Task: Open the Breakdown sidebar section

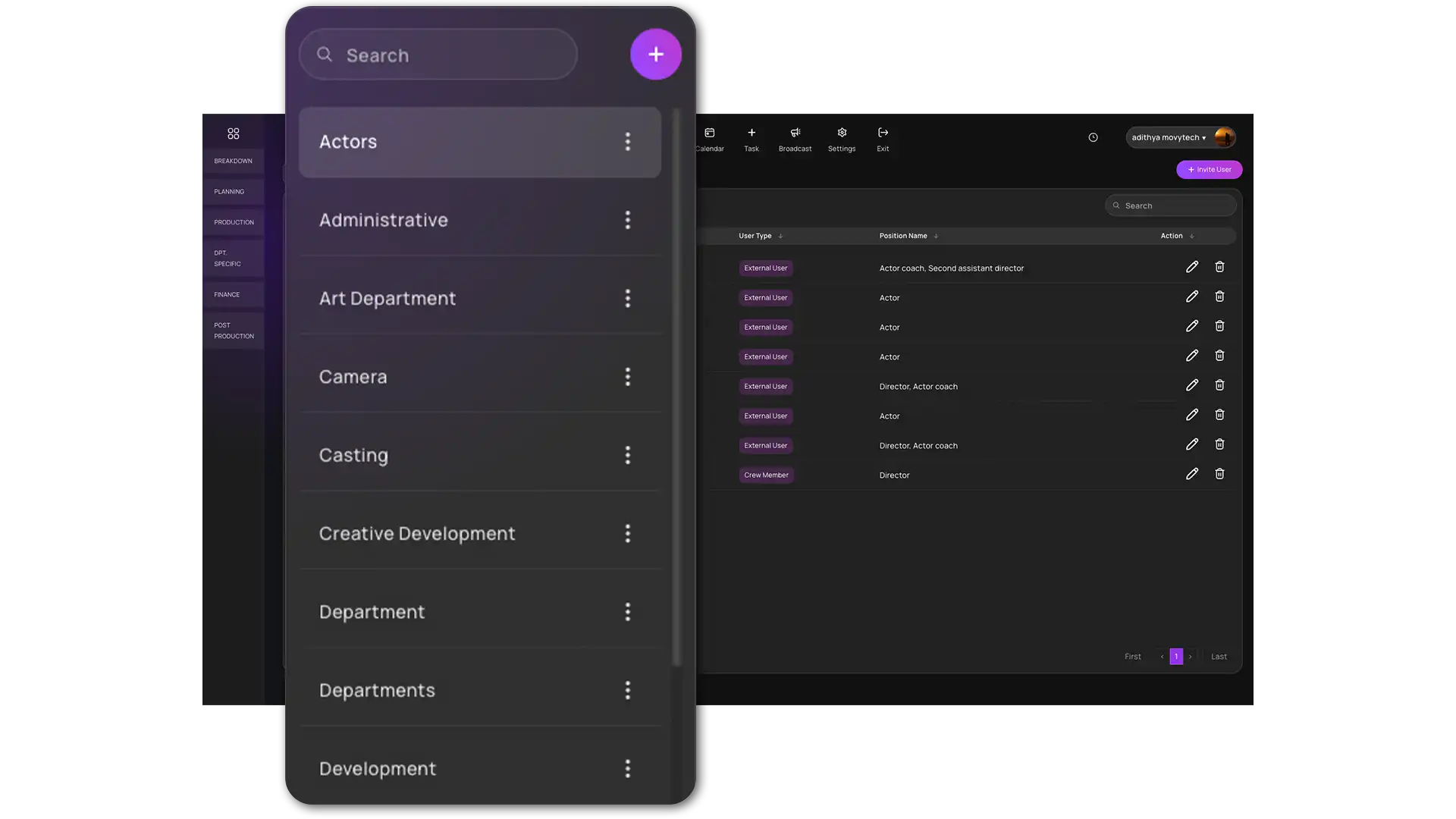Action: click(234, 161)
